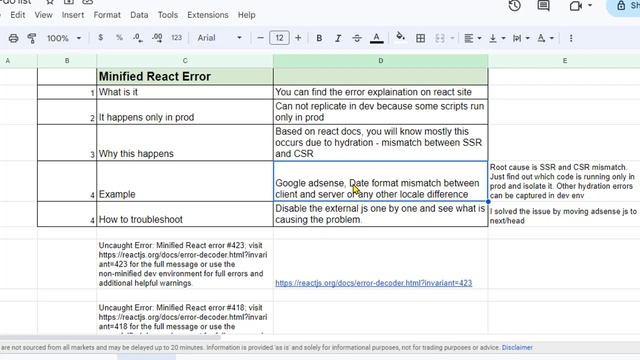Select the error #423 message cell

click(185, 264)
